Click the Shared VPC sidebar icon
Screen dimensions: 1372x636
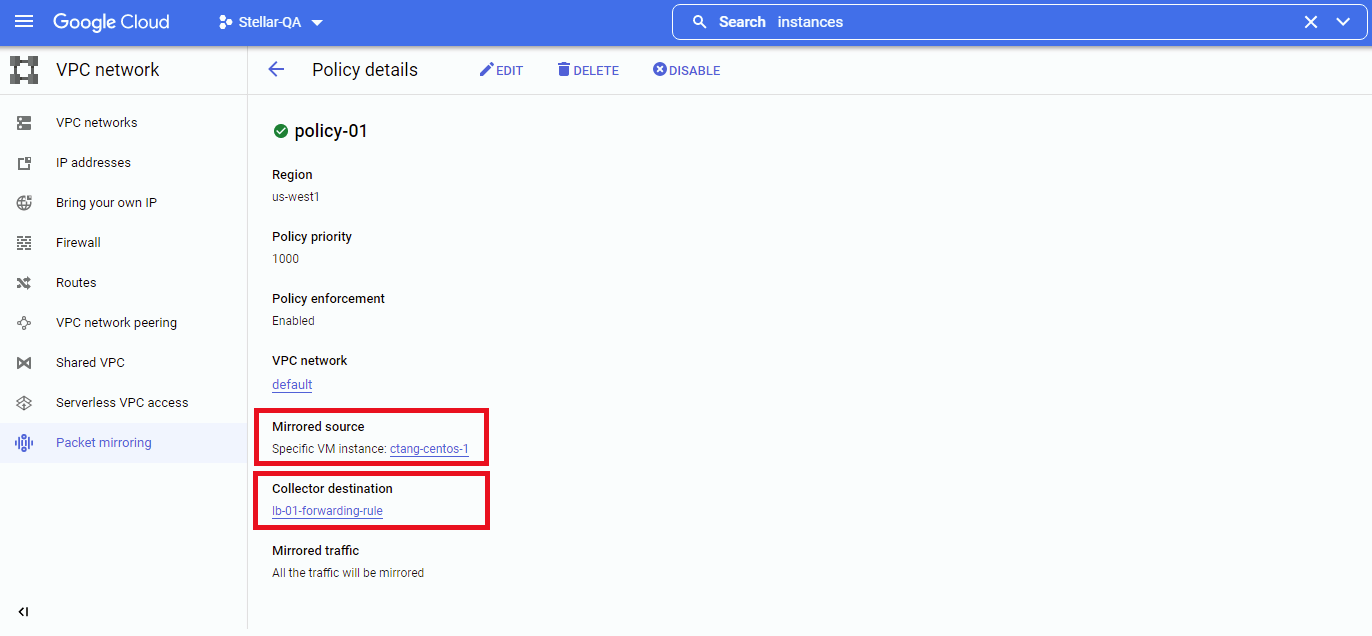[24, 363]
